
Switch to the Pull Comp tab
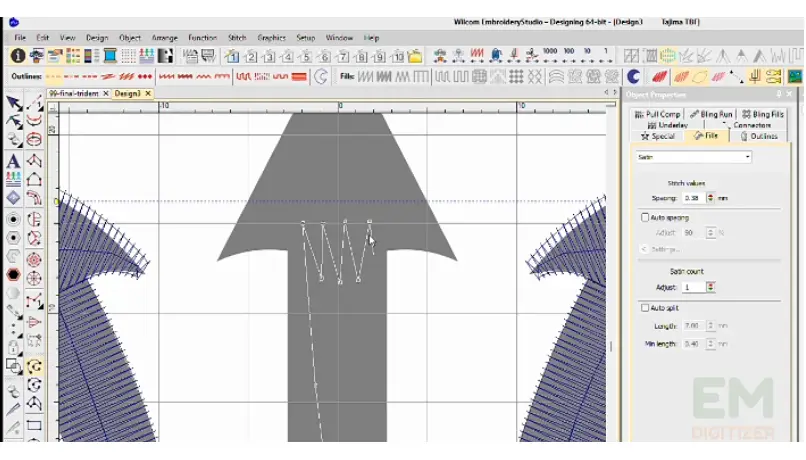tap(657, 114)
